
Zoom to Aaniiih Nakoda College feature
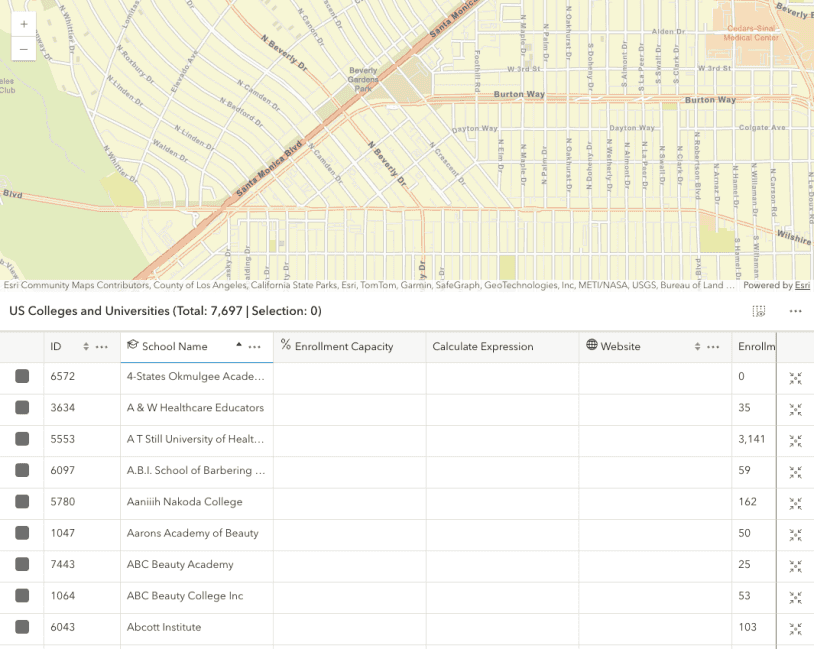795,502
